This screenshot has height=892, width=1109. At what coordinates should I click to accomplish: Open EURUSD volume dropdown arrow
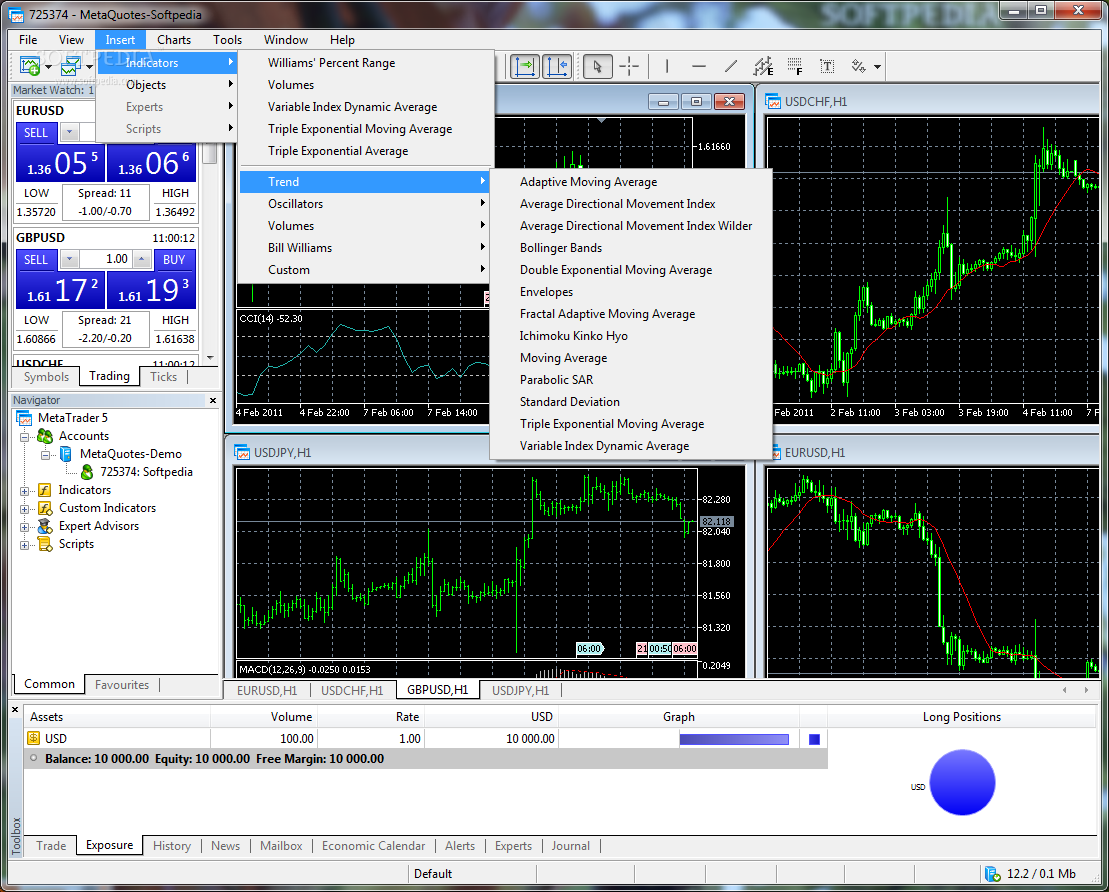[69, 132]
